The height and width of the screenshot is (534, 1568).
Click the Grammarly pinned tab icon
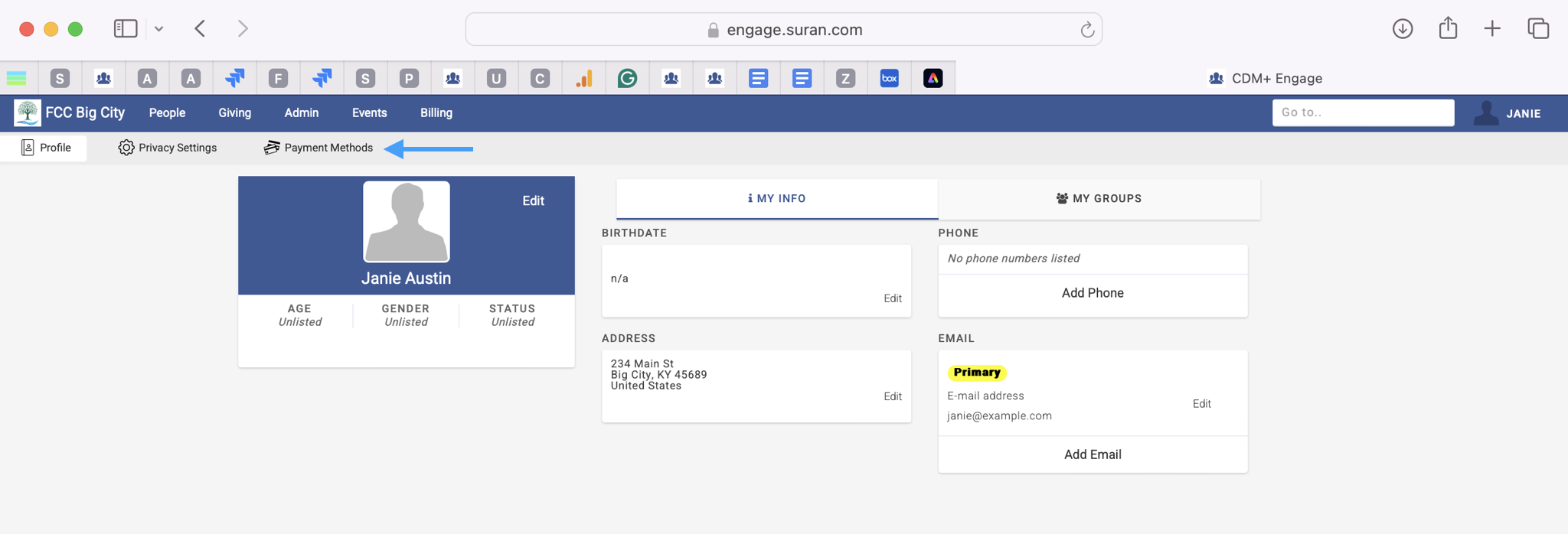627,78
